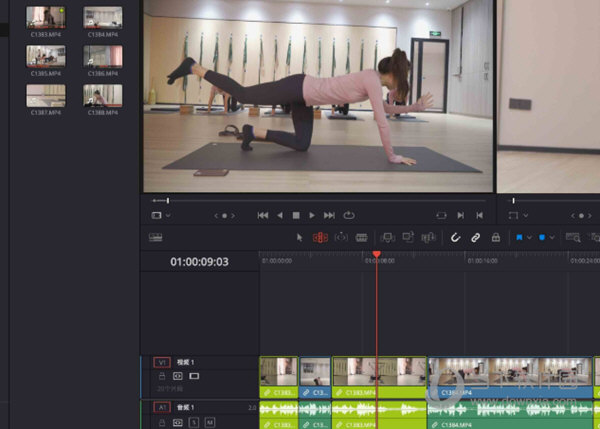Click the video 1 track name label
Screen dimensions: 600x429
point(186,362)
